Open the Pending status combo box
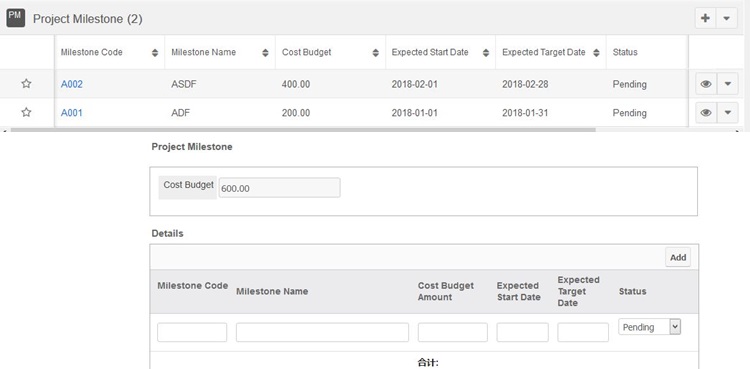 [x=650, y=327]
